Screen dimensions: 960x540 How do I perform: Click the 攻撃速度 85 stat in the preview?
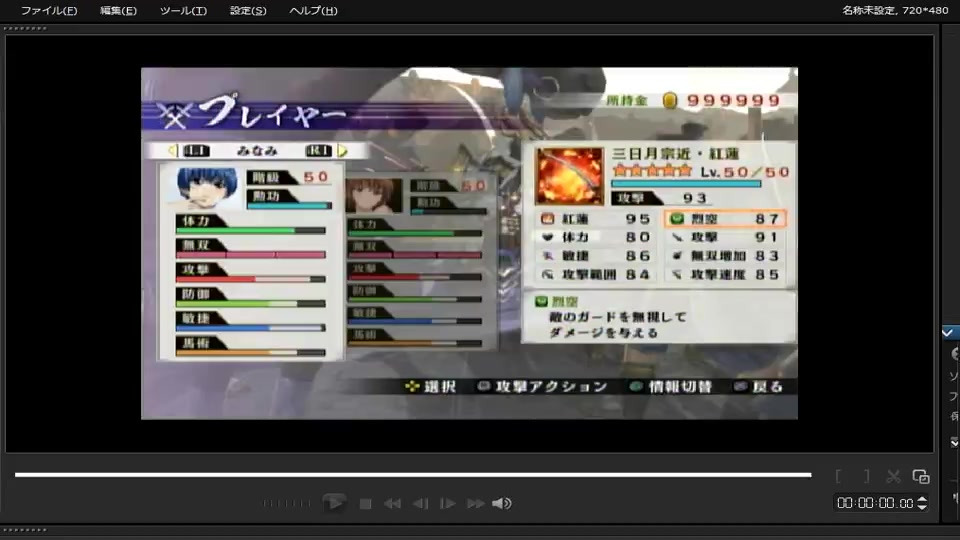(x=726, y=275)
